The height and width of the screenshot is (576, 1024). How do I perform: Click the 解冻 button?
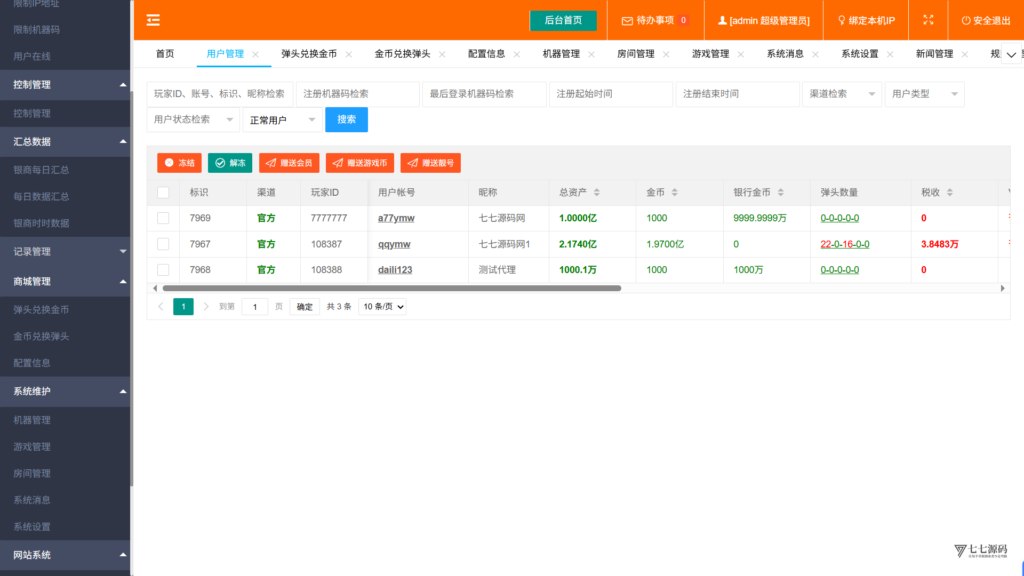pos(230,163)
